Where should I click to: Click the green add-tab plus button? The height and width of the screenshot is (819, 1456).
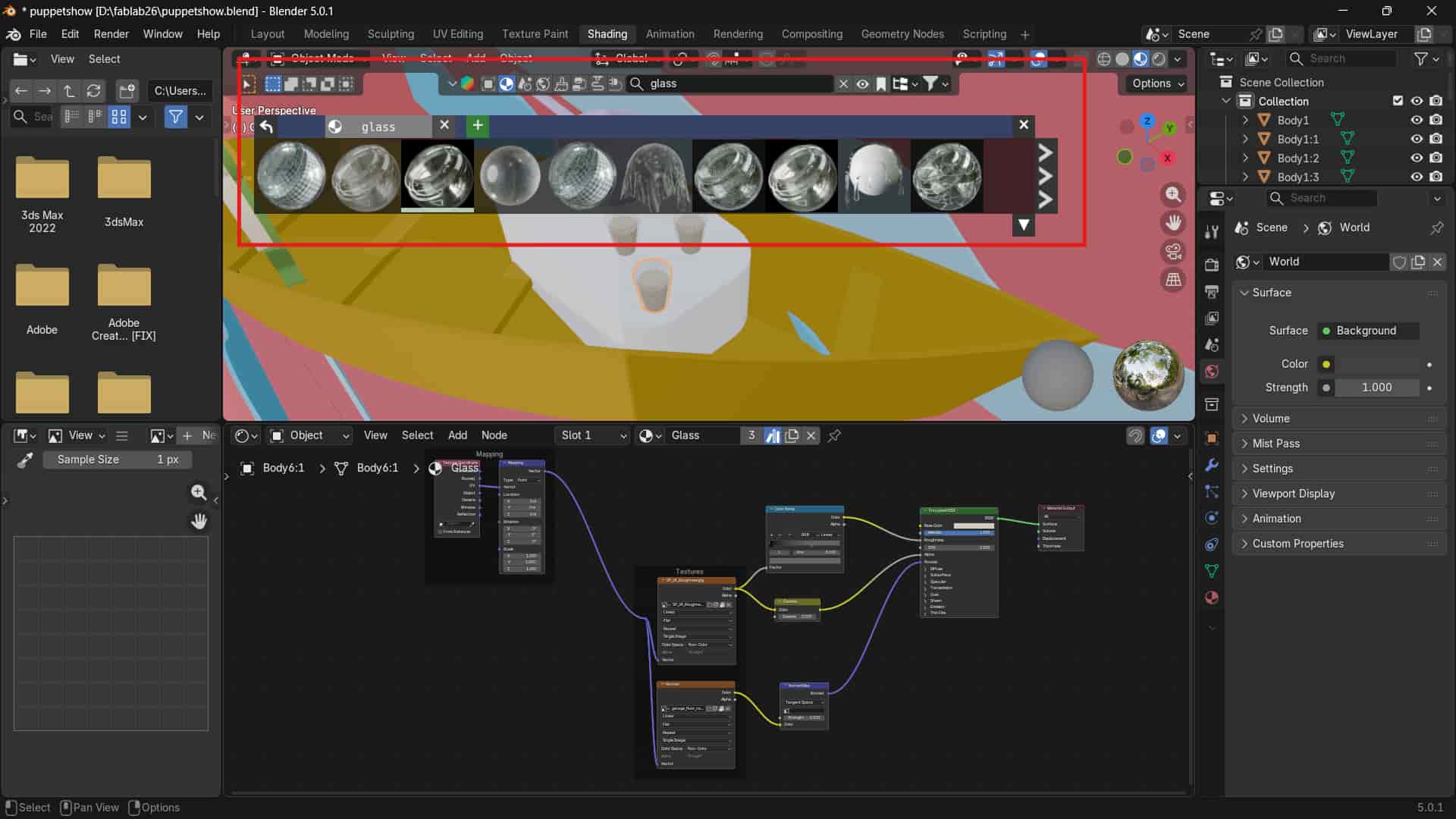pos(478,126)
